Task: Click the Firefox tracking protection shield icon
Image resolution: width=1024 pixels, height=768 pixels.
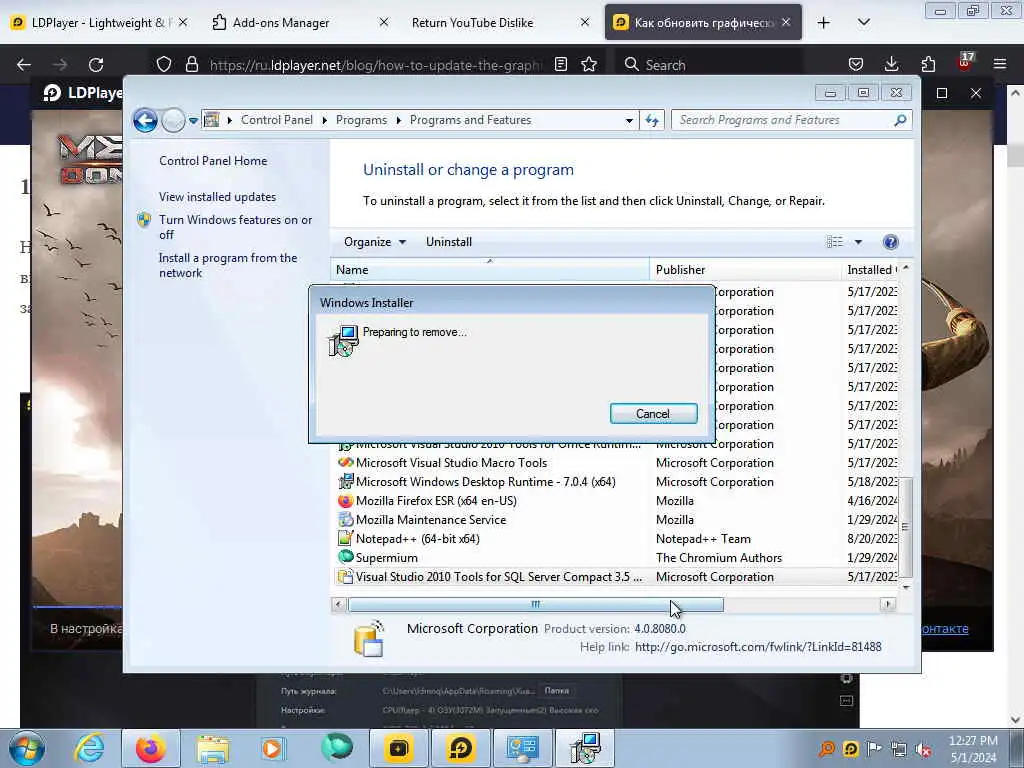Action: 164,65
